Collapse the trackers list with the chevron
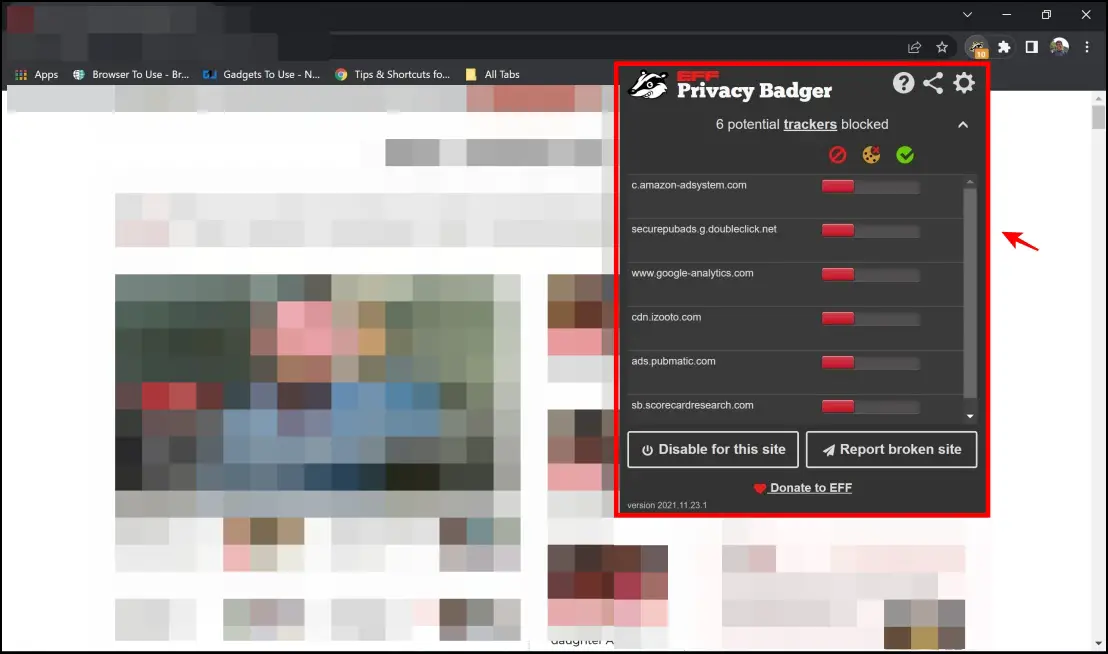Viewport: 1108px width, 654px height. (962, 124)
